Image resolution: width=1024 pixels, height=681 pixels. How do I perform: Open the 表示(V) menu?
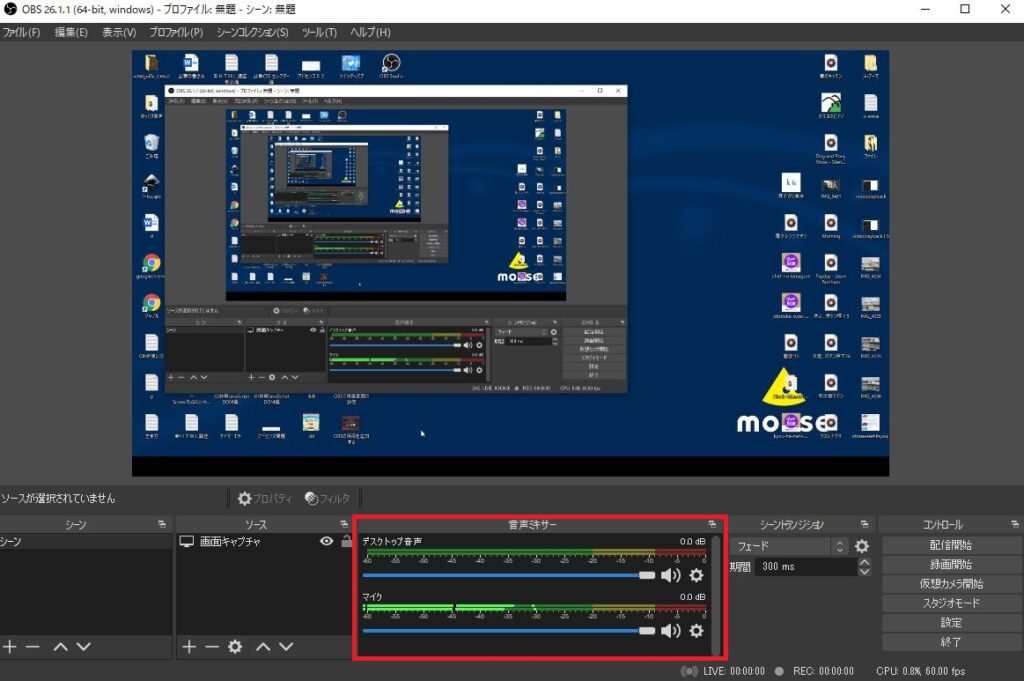coord(117,32)
